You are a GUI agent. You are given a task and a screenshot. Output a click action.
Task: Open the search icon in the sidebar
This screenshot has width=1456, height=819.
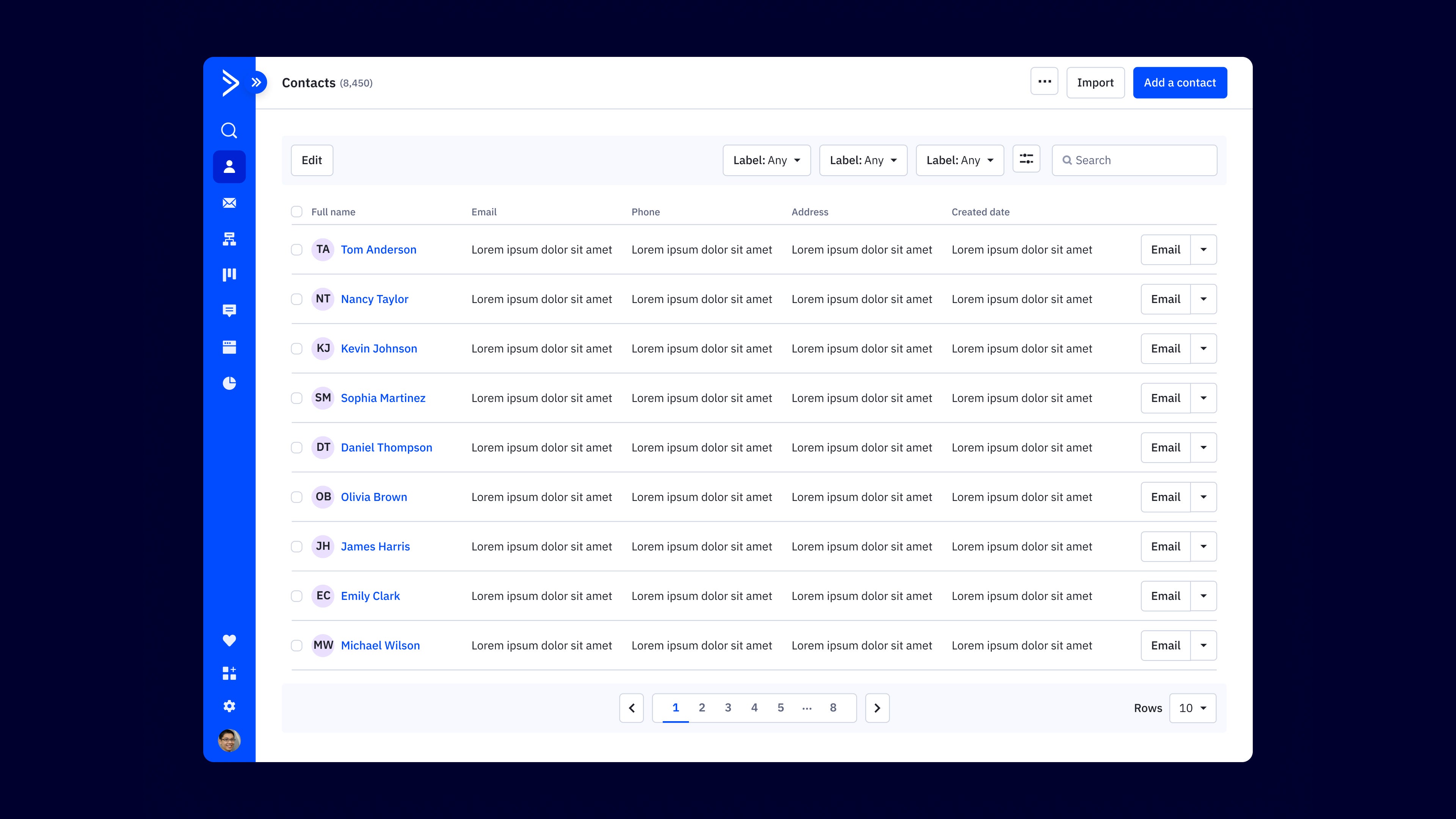click(229, 130)
